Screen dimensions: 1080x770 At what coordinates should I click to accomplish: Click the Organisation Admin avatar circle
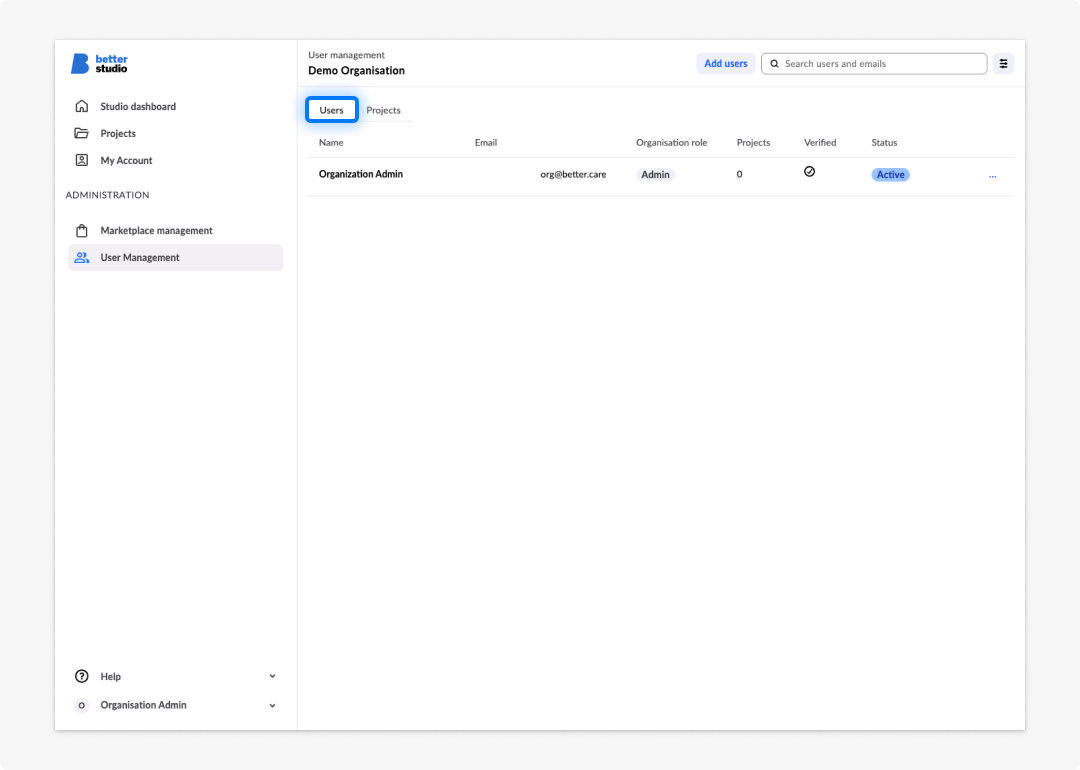[82, 705]
